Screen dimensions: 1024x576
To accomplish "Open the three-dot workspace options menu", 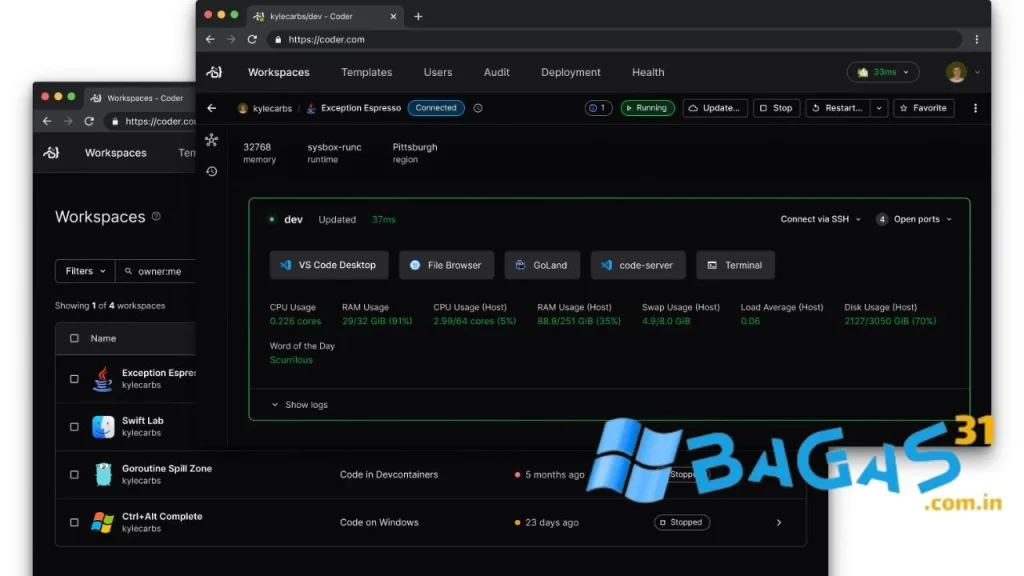I will (x=975, y=108).
